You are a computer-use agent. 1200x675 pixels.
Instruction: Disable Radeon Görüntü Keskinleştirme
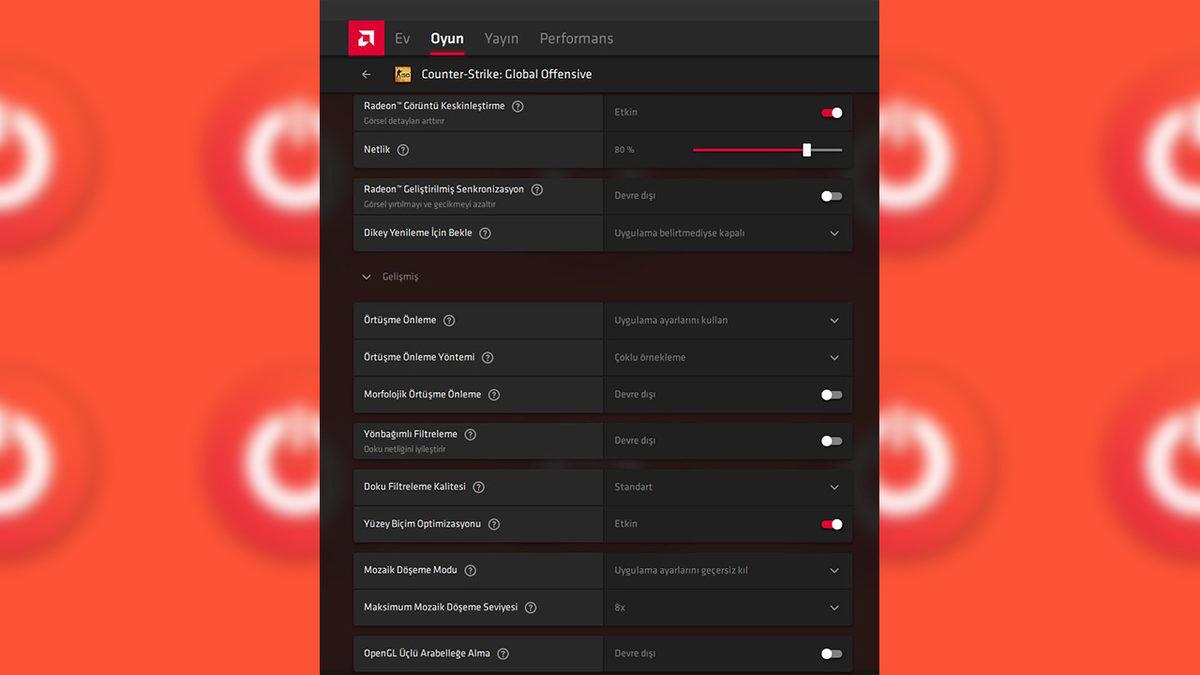click(x=830, y=112)
